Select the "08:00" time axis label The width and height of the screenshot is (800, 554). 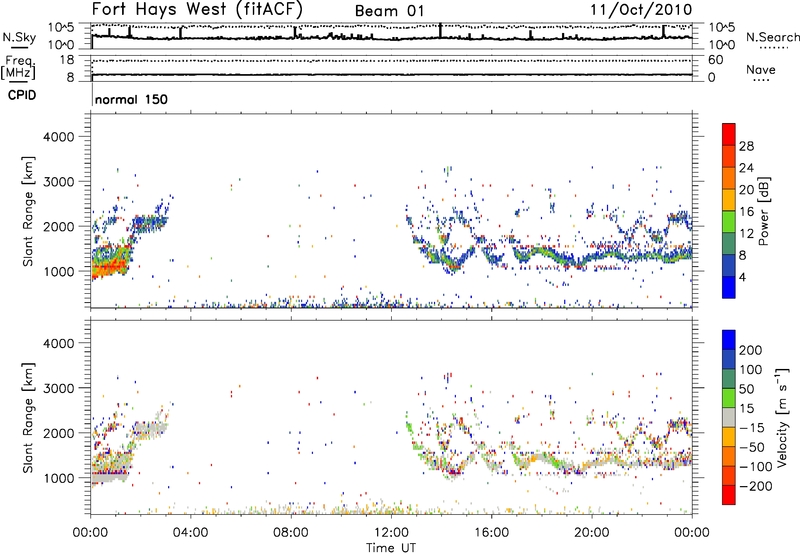click(291, 533)
